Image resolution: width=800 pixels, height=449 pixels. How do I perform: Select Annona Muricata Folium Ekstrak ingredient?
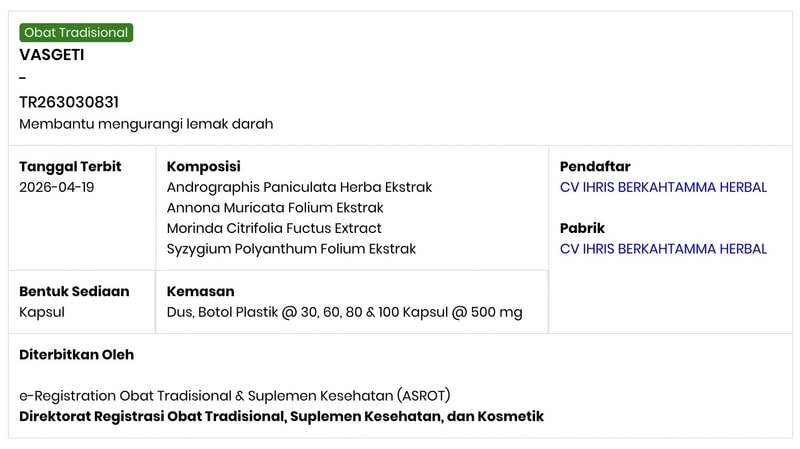(275, 208)
